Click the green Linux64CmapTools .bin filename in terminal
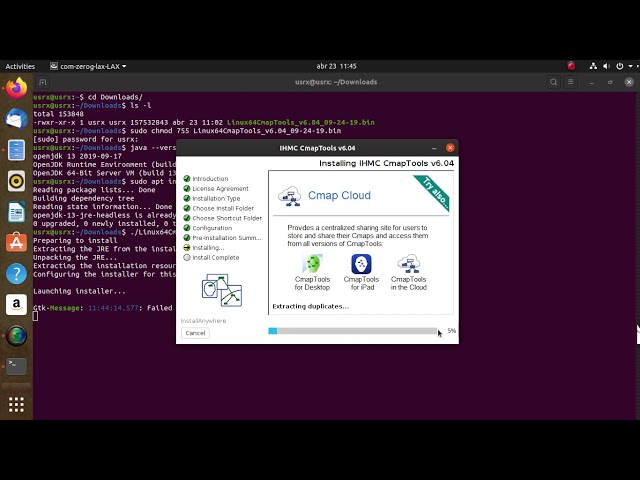 pyautogui.click(x=301, y=122)
